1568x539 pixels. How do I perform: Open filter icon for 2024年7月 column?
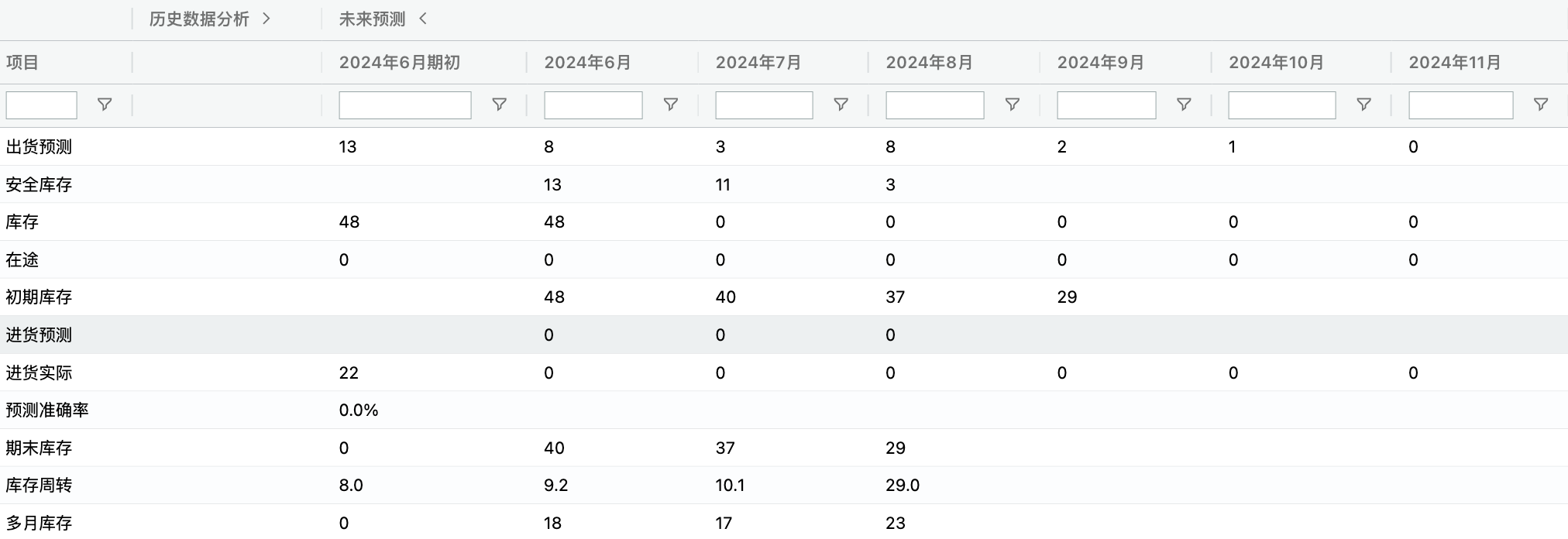(841, 105)
